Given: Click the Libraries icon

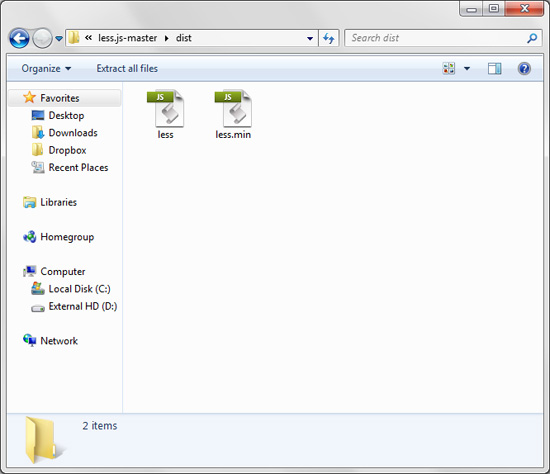Looking at the screenshot, I should click(x=29, y=202).
